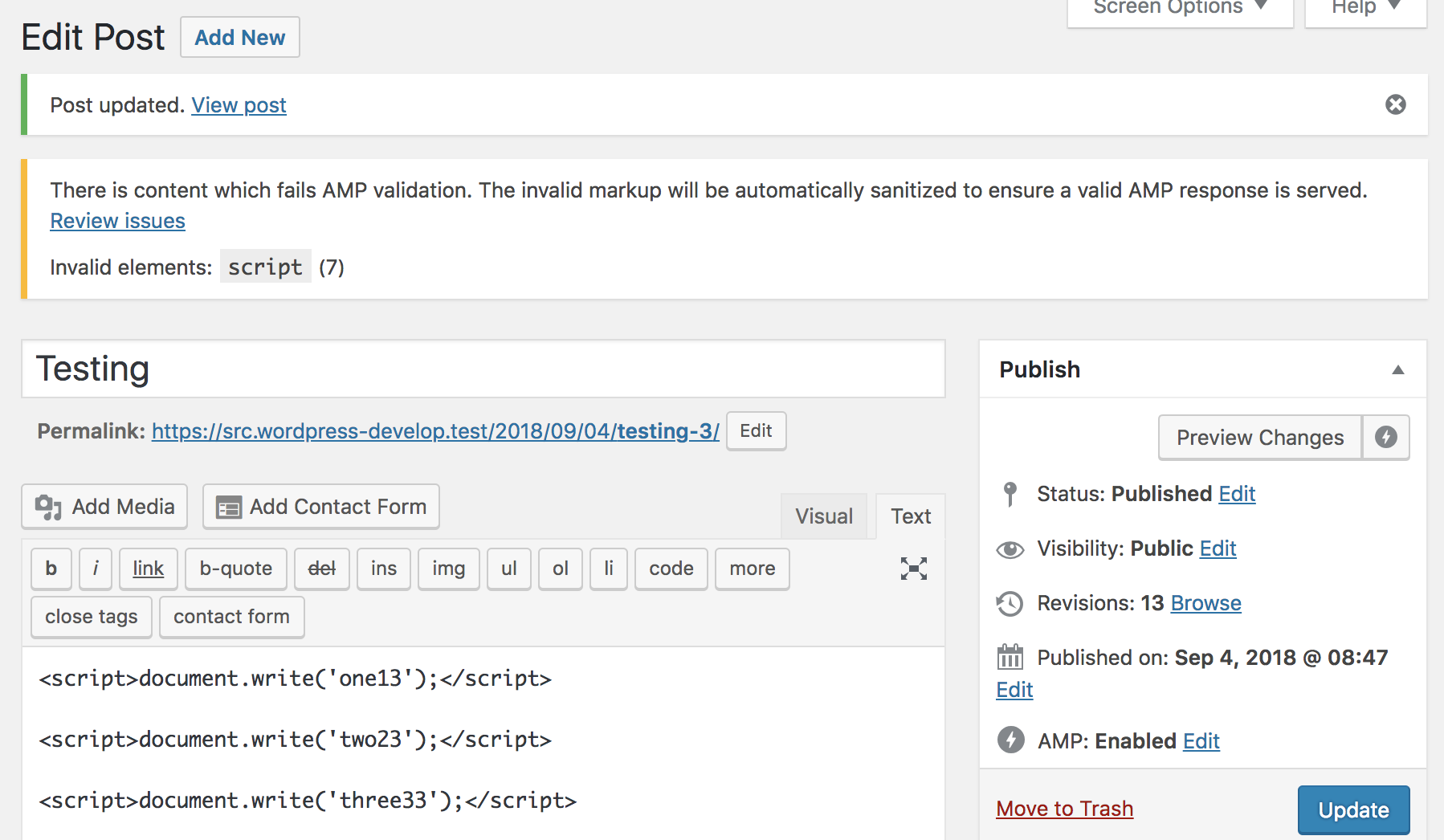Click the Revisions history clock icon
Viewport: 1444px width, 840px height.
coord(1010,604)
